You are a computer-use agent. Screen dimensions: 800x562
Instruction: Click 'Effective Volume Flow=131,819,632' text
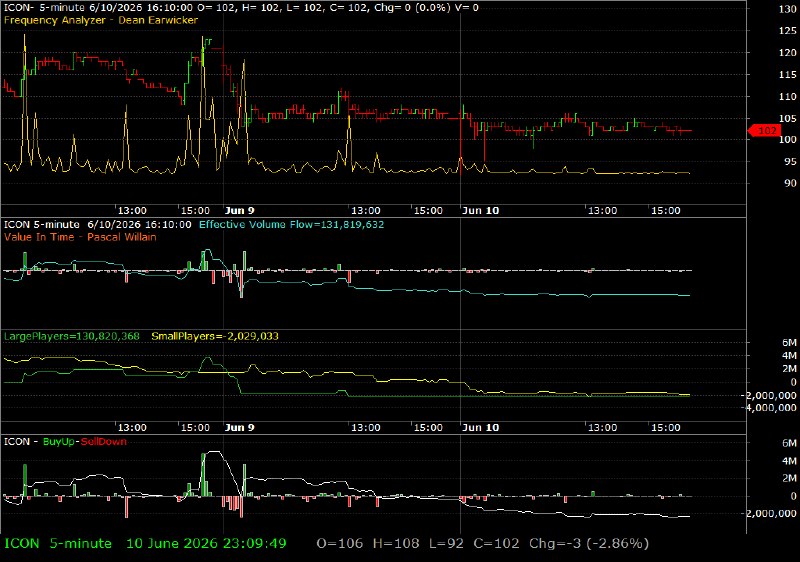291,224
